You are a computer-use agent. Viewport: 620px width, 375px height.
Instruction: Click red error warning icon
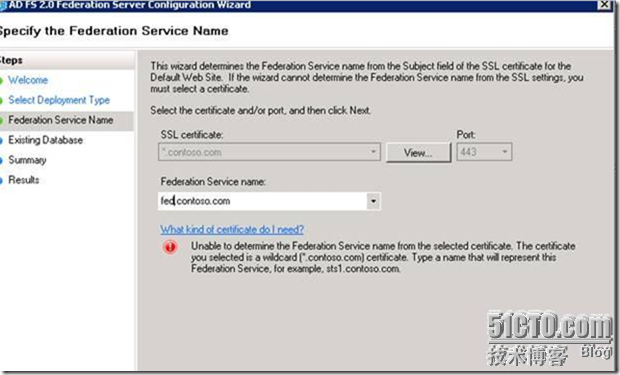[x=170, y=247]
